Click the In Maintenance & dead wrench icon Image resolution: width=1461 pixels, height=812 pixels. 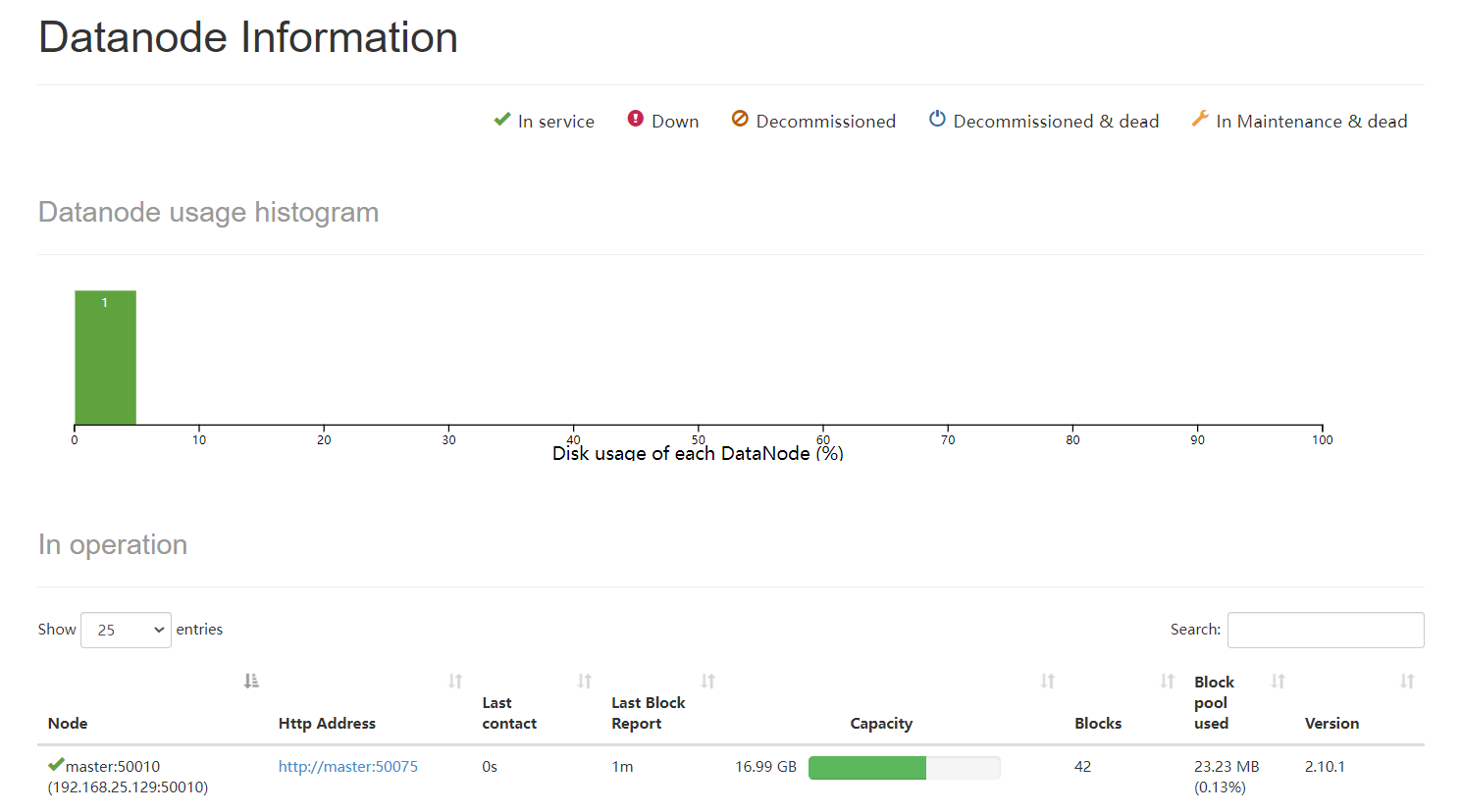coord(1200,119)
